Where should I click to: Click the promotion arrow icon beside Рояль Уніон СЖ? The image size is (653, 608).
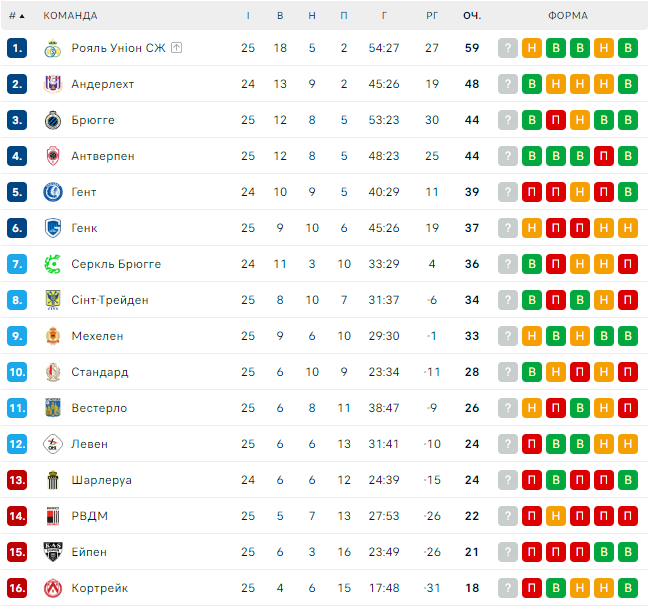click(x=176, y=47)
